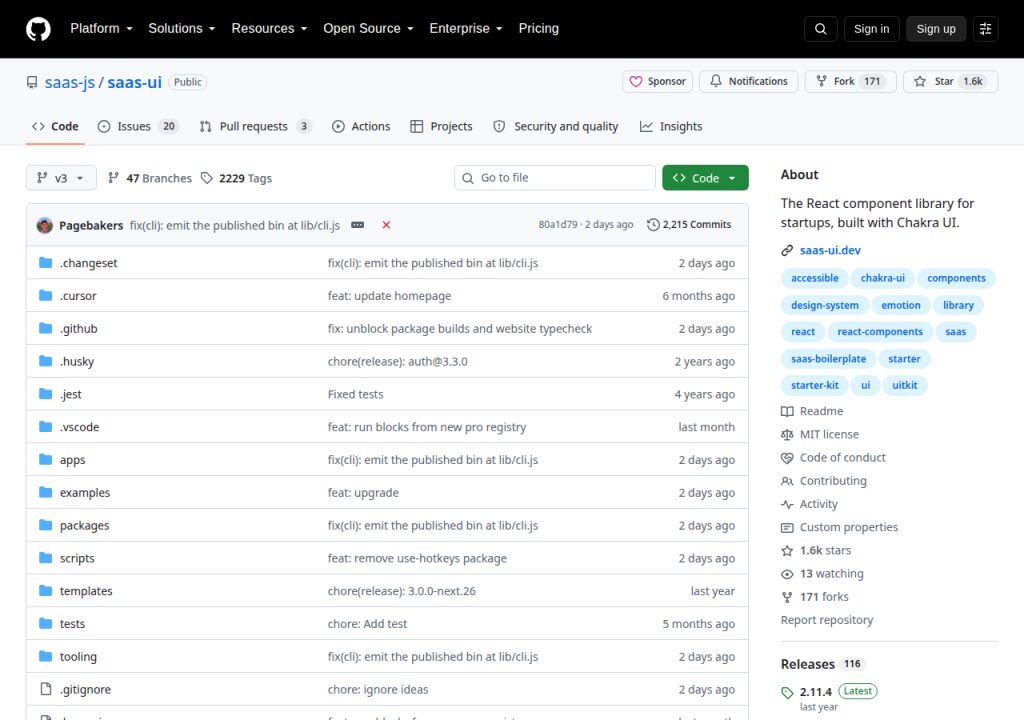Open the packages folder
The height and width of the screenshot is (720, 1024).
click(x=84, y=526)
